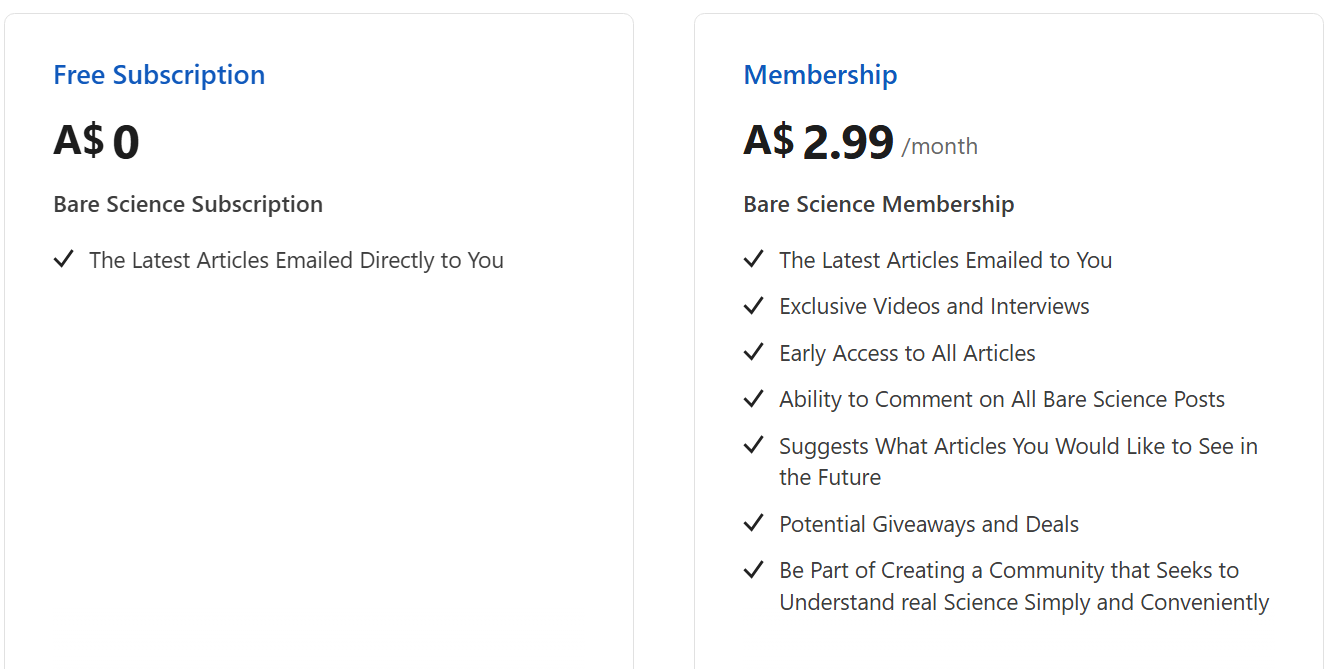The image size is (1330, 669).
Task: Click the Potential Giveaways and Deals text
Action: [929, 524]
